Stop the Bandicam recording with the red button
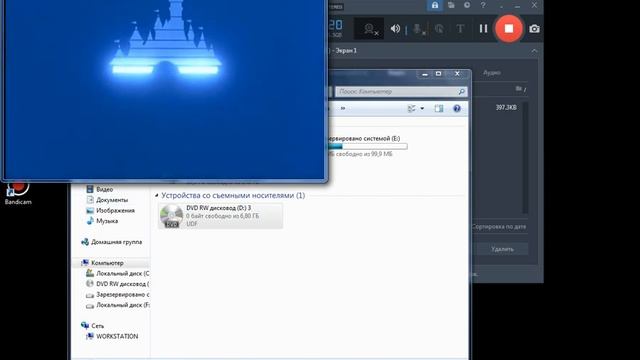Image resolution: width=640 pixels, height=360 pixels. (509, 29)
